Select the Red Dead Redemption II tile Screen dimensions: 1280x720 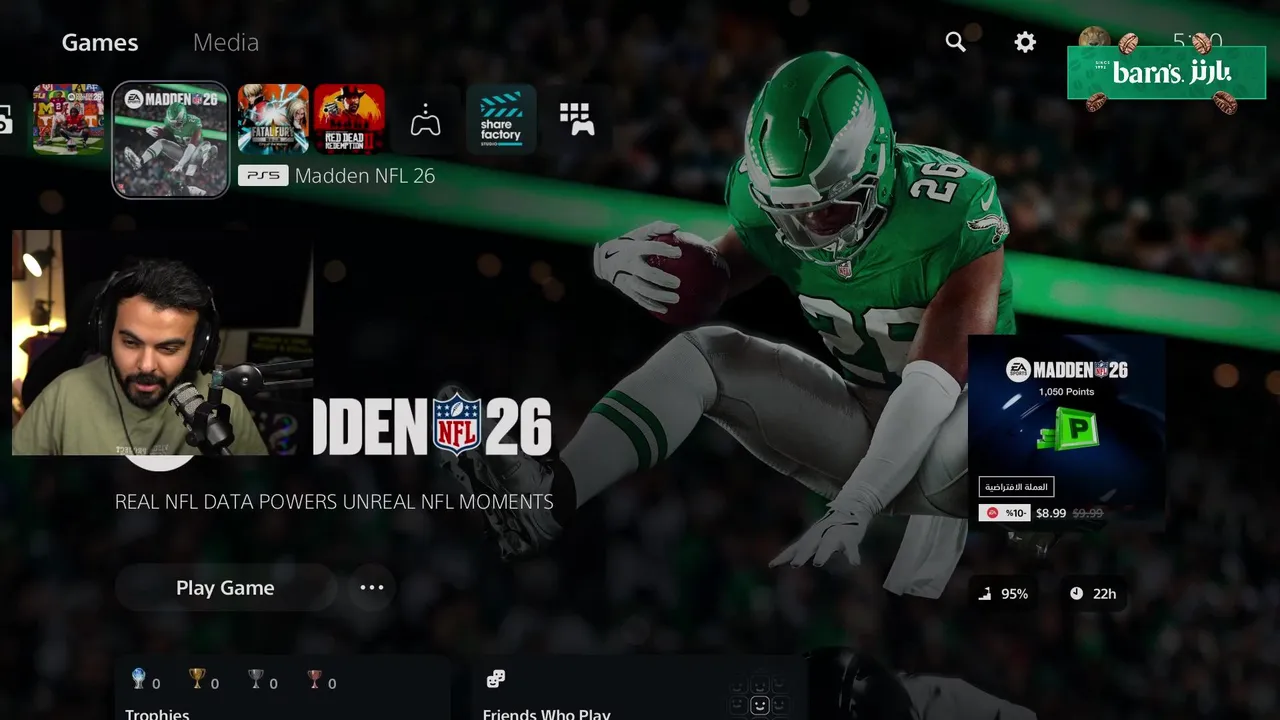pos(350,119)
